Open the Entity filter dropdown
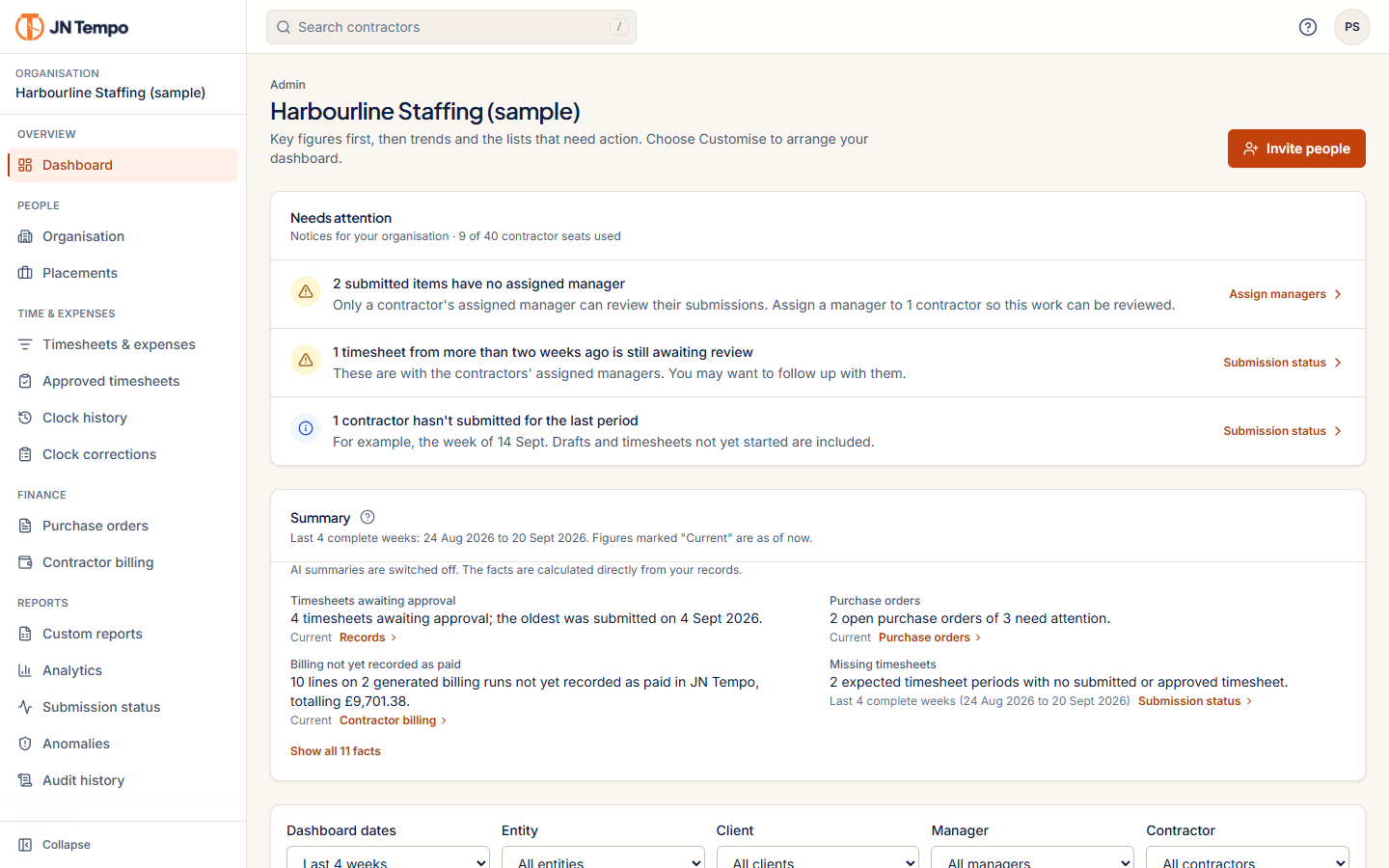Image resolution: width=1389 pixels, height=868 pixels. click(x=603, y=857)
